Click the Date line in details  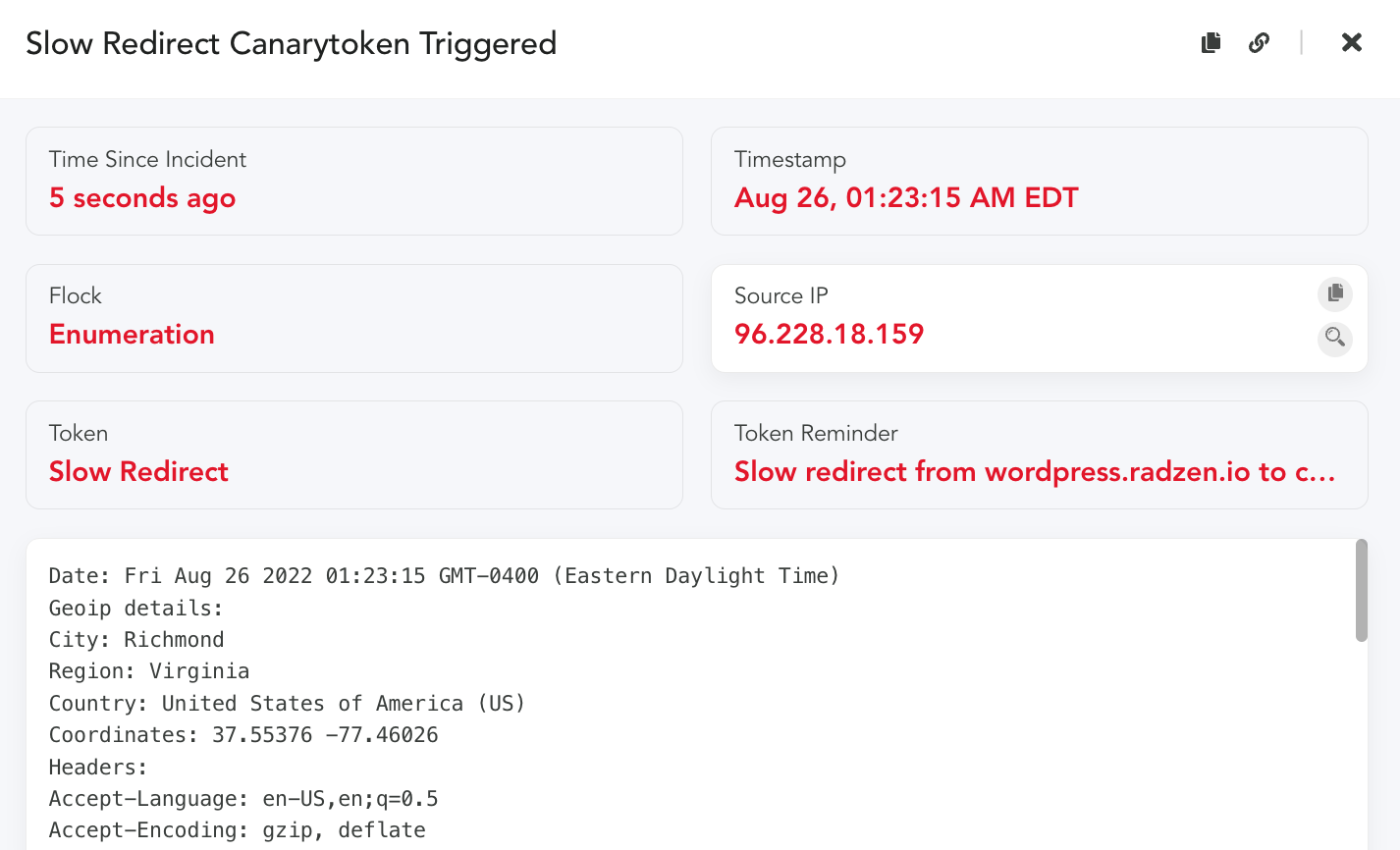tap(444, 576)
